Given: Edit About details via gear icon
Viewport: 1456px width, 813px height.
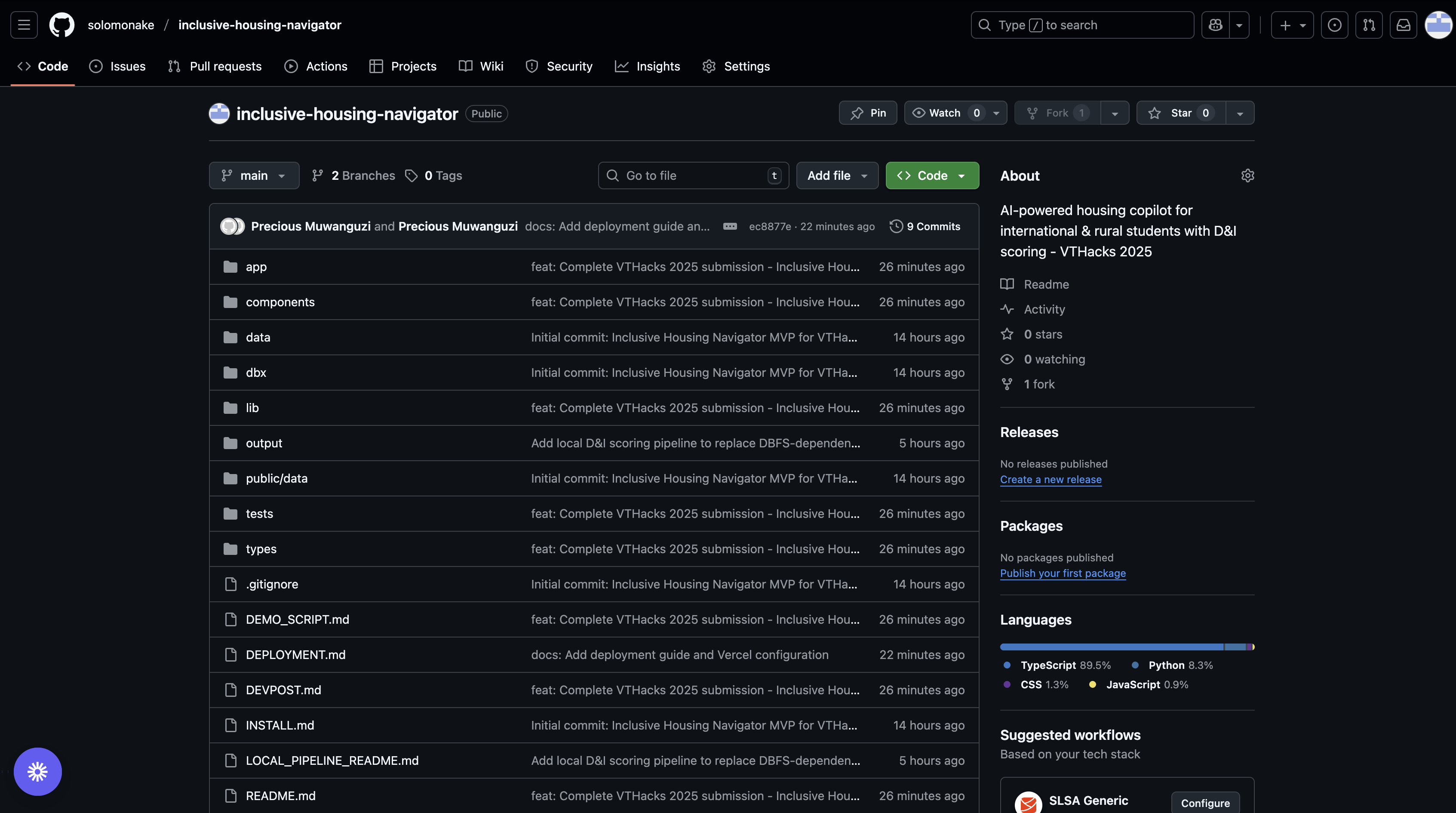Looking at the screenshot, I should click(1247, 176).
